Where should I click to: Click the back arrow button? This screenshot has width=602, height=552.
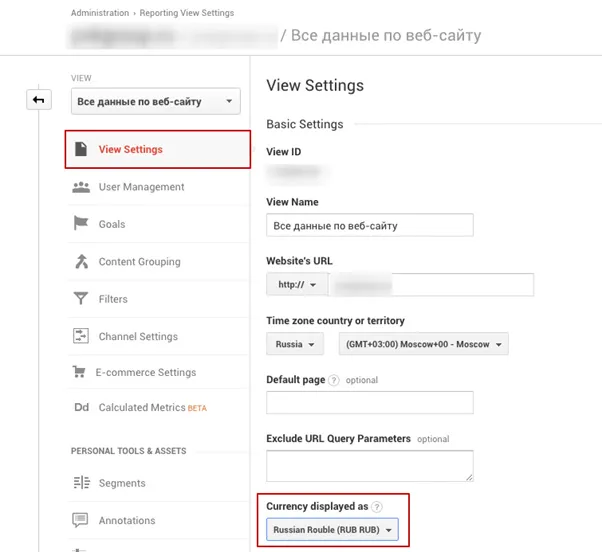pos(39,100)
